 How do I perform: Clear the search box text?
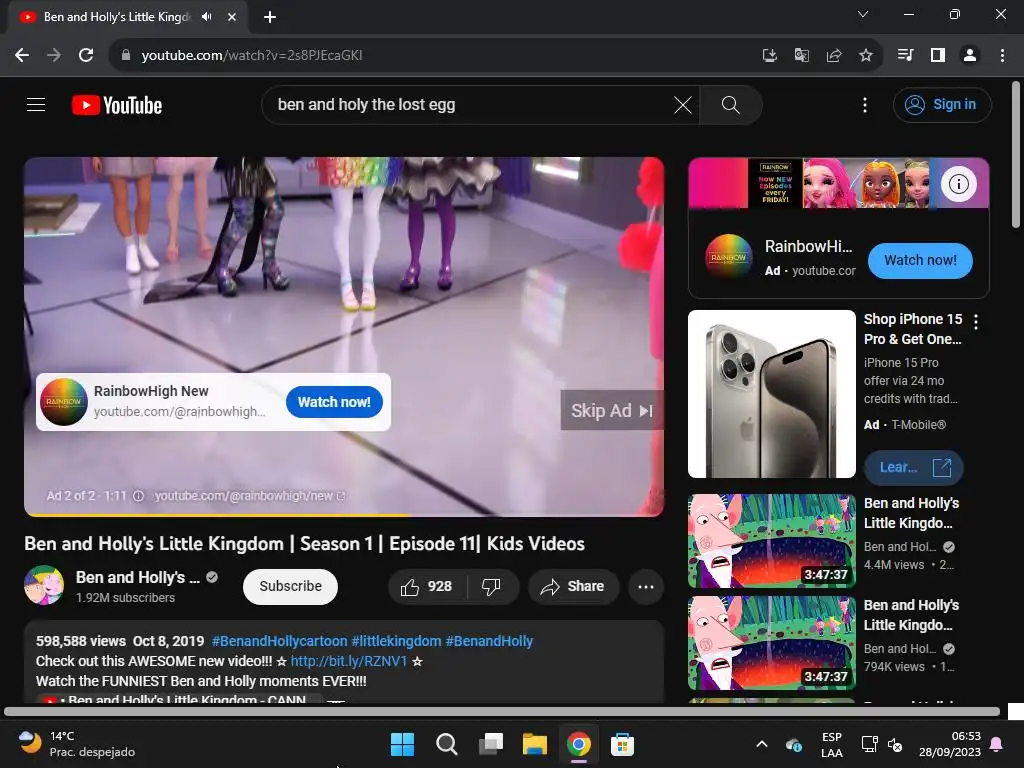(682, 105)
